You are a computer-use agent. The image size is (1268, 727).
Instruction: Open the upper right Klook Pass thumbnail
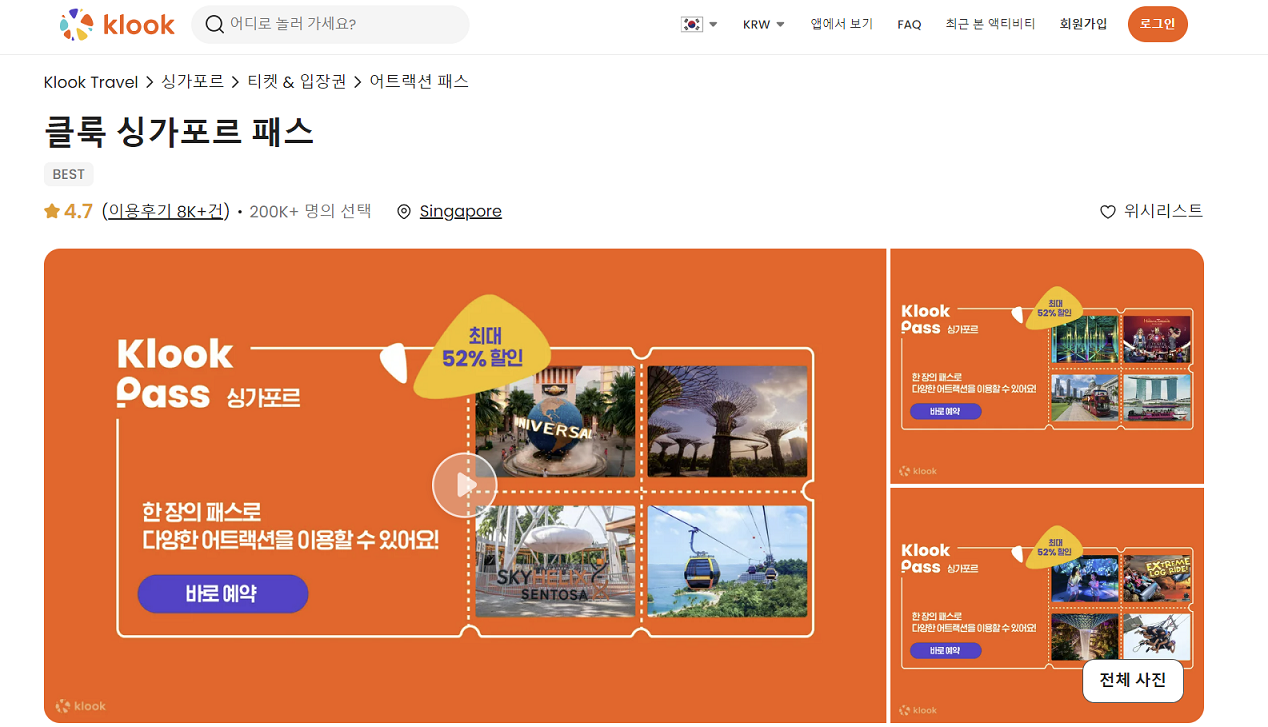(x=1047, y=366)
